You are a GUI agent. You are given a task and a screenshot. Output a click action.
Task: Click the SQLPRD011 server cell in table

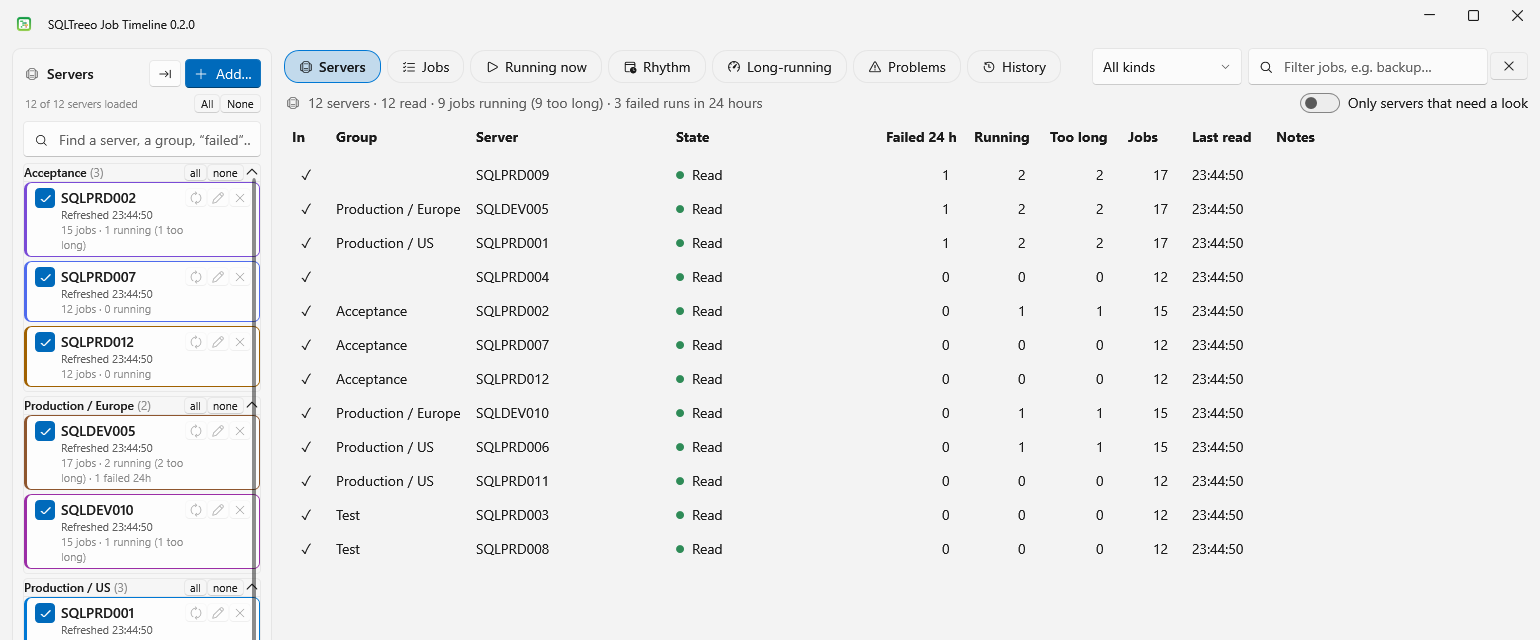coord(512,481)
